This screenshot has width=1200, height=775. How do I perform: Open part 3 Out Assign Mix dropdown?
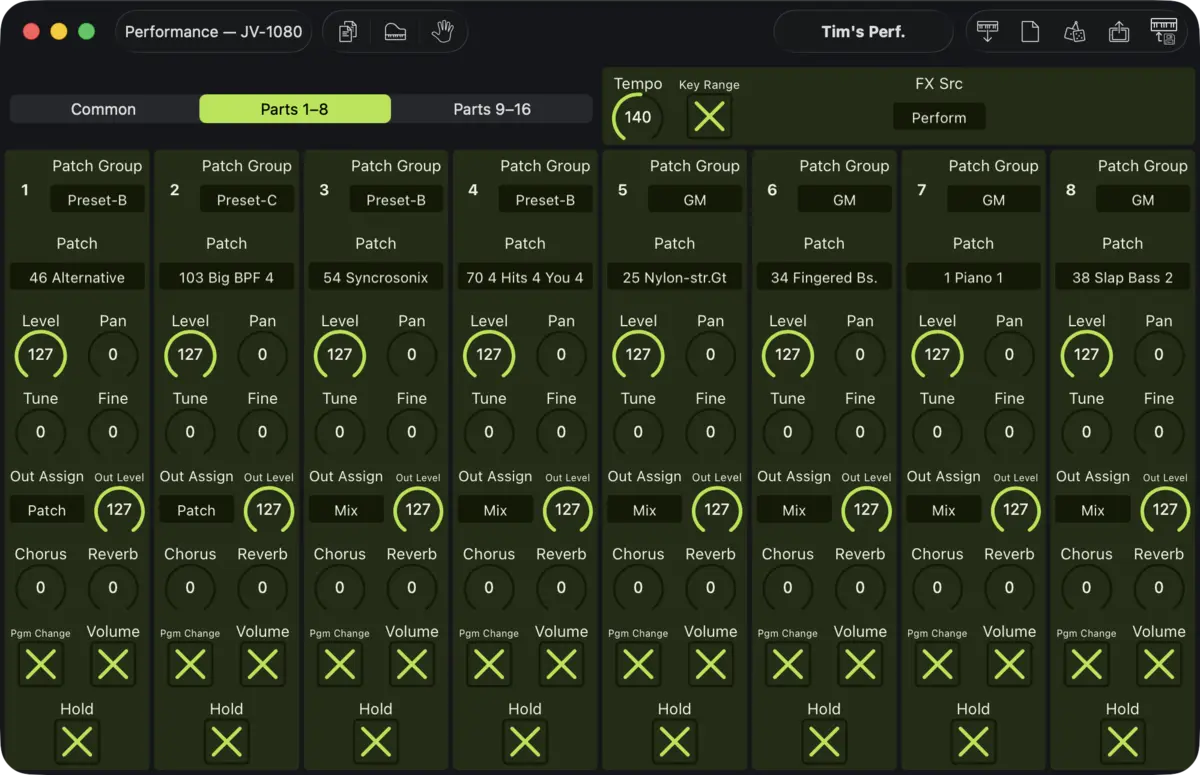coord(345,510)
